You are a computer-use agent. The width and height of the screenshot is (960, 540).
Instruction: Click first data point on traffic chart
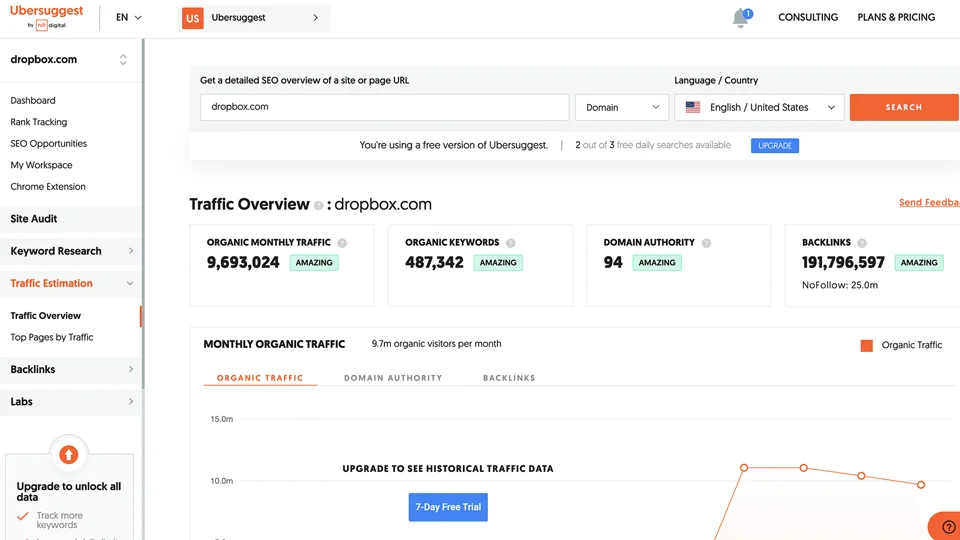point(744,468)
